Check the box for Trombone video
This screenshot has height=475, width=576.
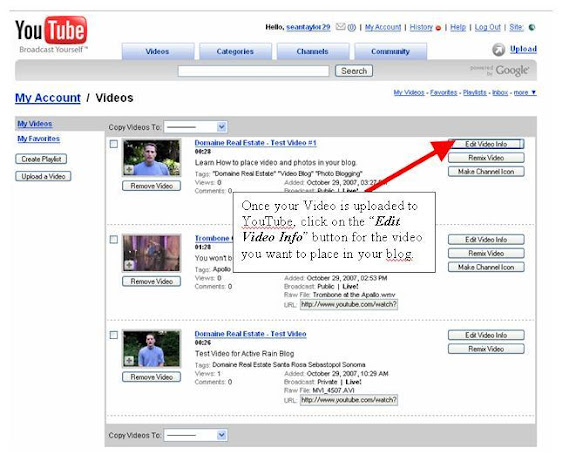pyautogui.click(x=114, y=239)
